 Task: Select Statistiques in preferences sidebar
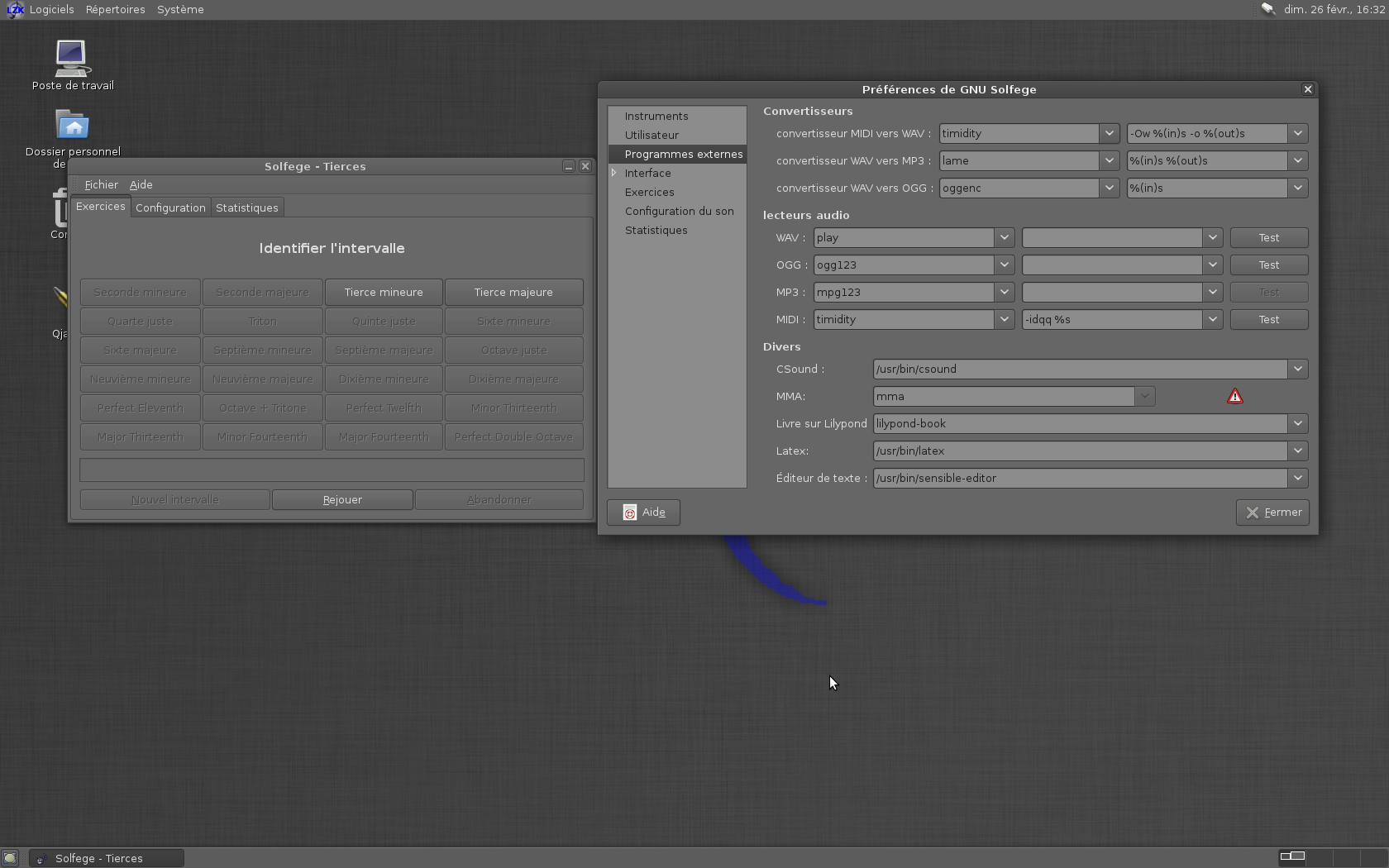[x=656, y=230]
